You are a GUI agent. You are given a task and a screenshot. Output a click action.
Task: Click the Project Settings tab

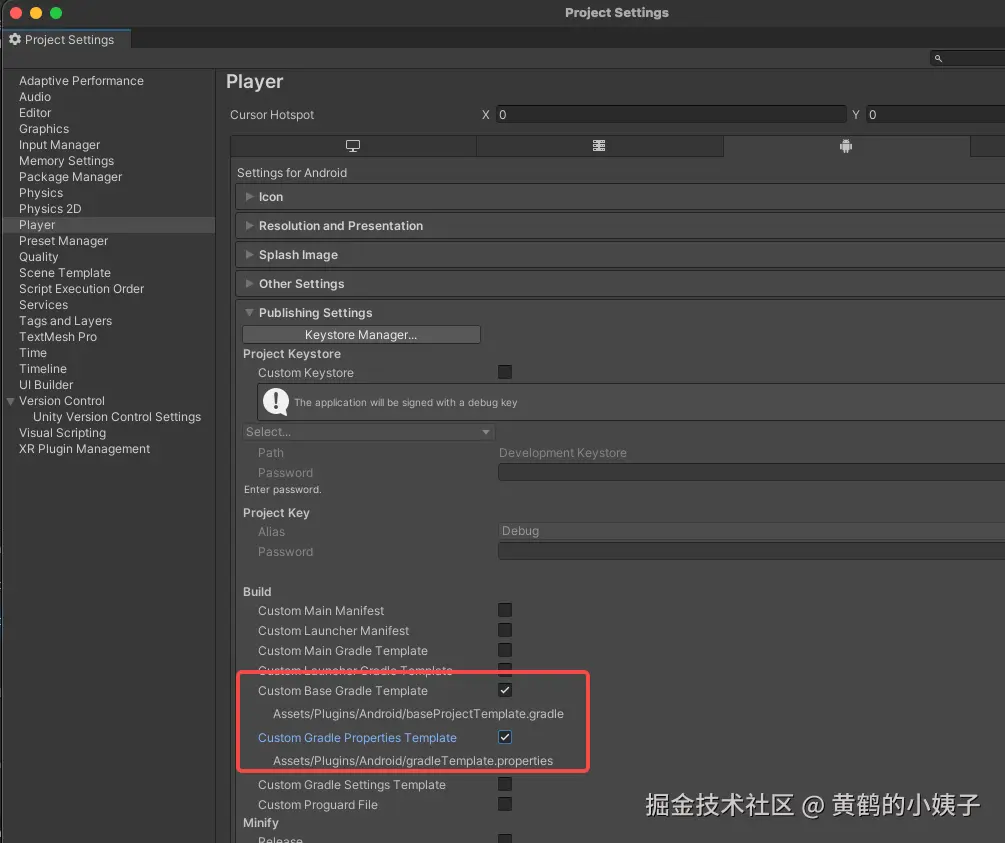(x=67, y=40)
